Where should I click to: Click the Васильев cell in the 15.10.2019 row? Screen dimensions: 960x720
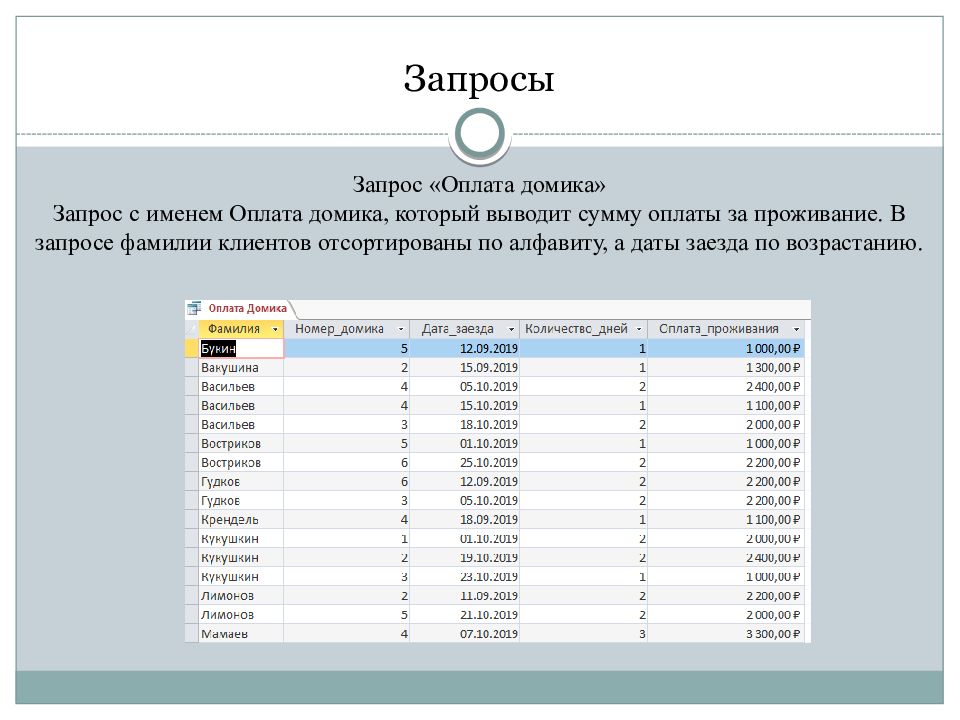[x=241, y=405]
